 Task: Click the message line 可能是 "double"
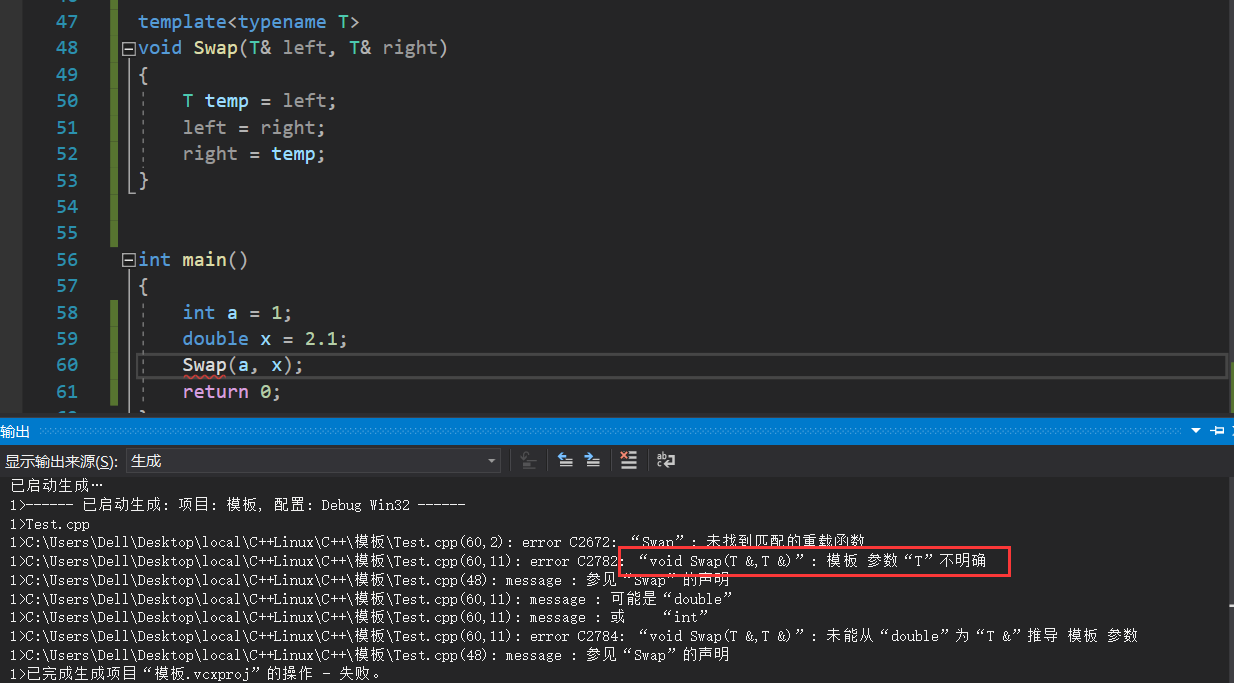coord(371,599)
